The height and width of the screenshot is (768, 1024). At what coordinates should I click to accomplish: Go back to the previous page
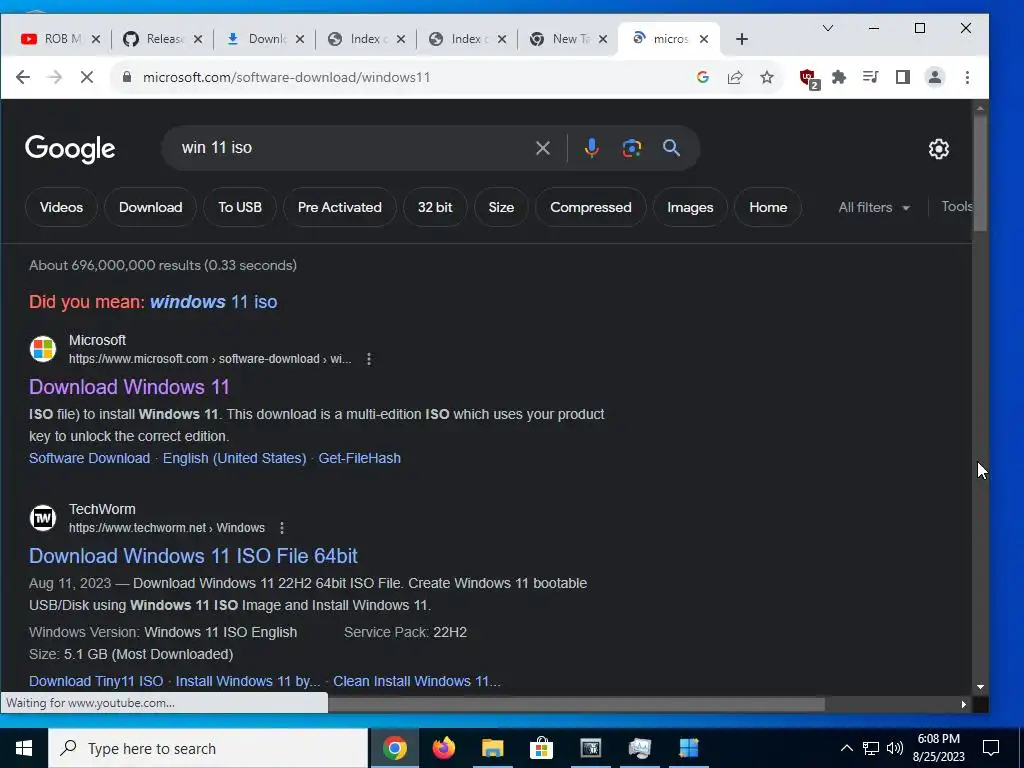tap(23, 77)
